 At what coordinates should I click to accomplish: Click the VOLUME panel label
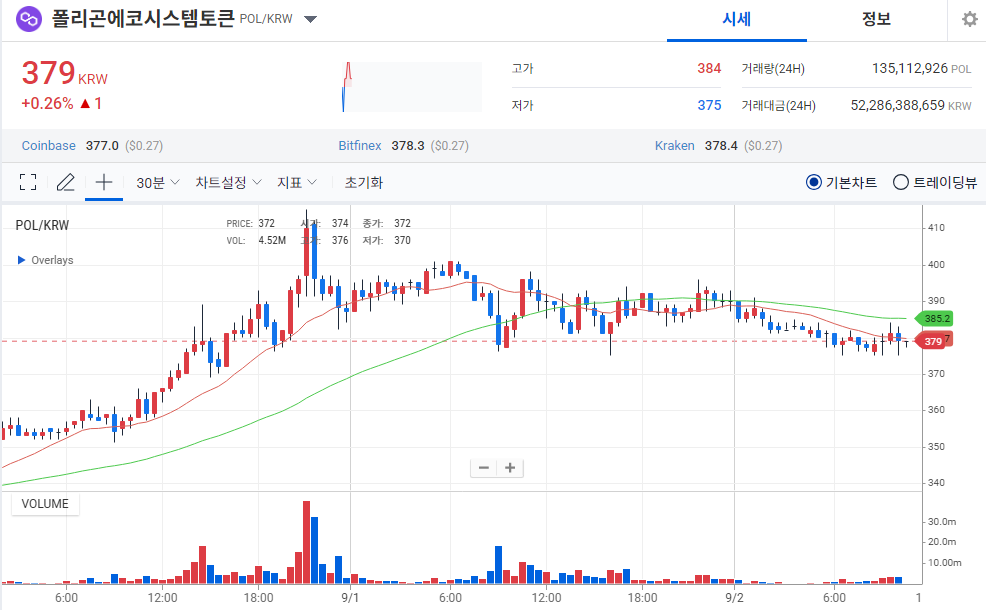pos(45,504)
